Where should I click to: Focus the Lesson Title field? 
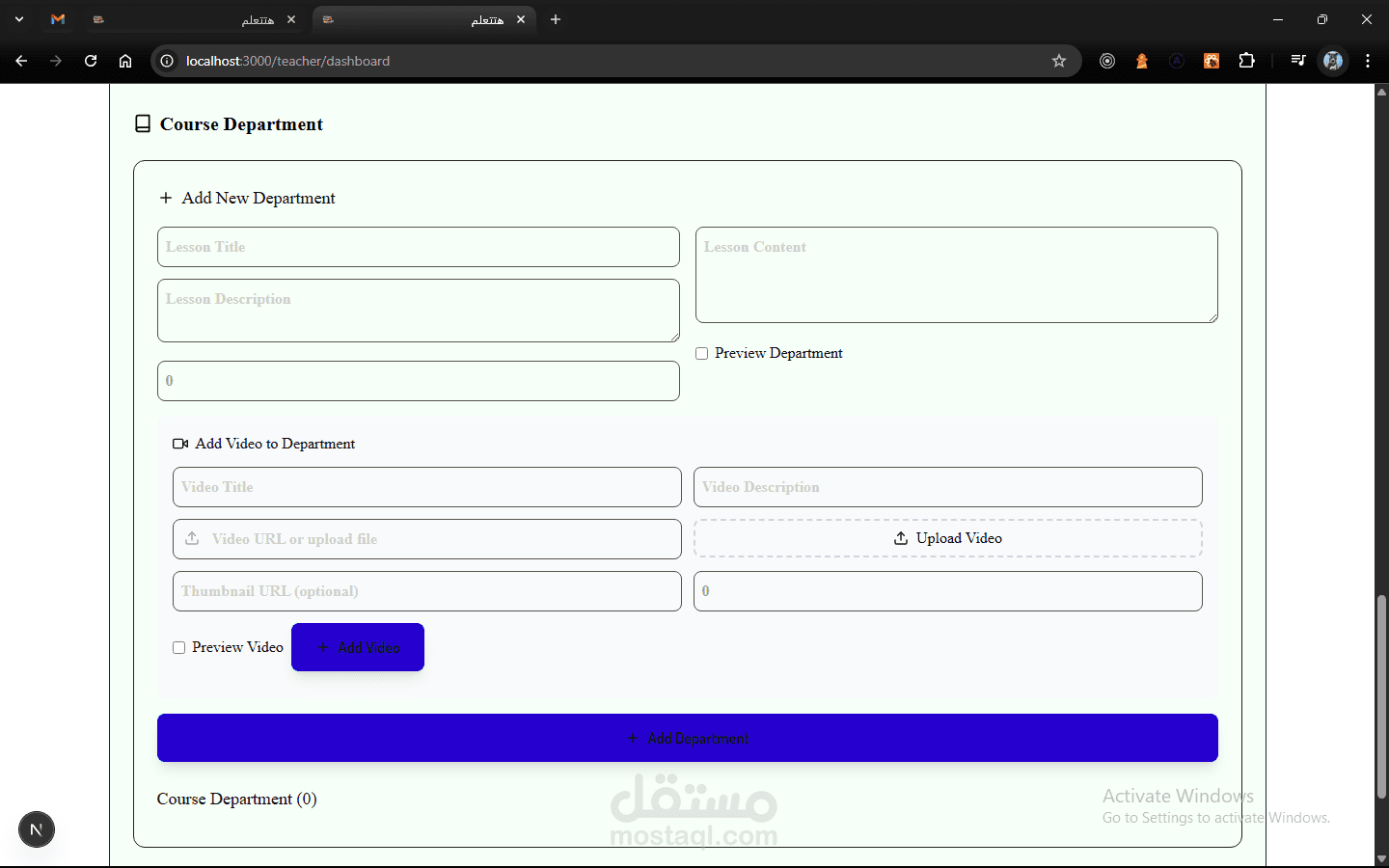[x=419, y=247]
